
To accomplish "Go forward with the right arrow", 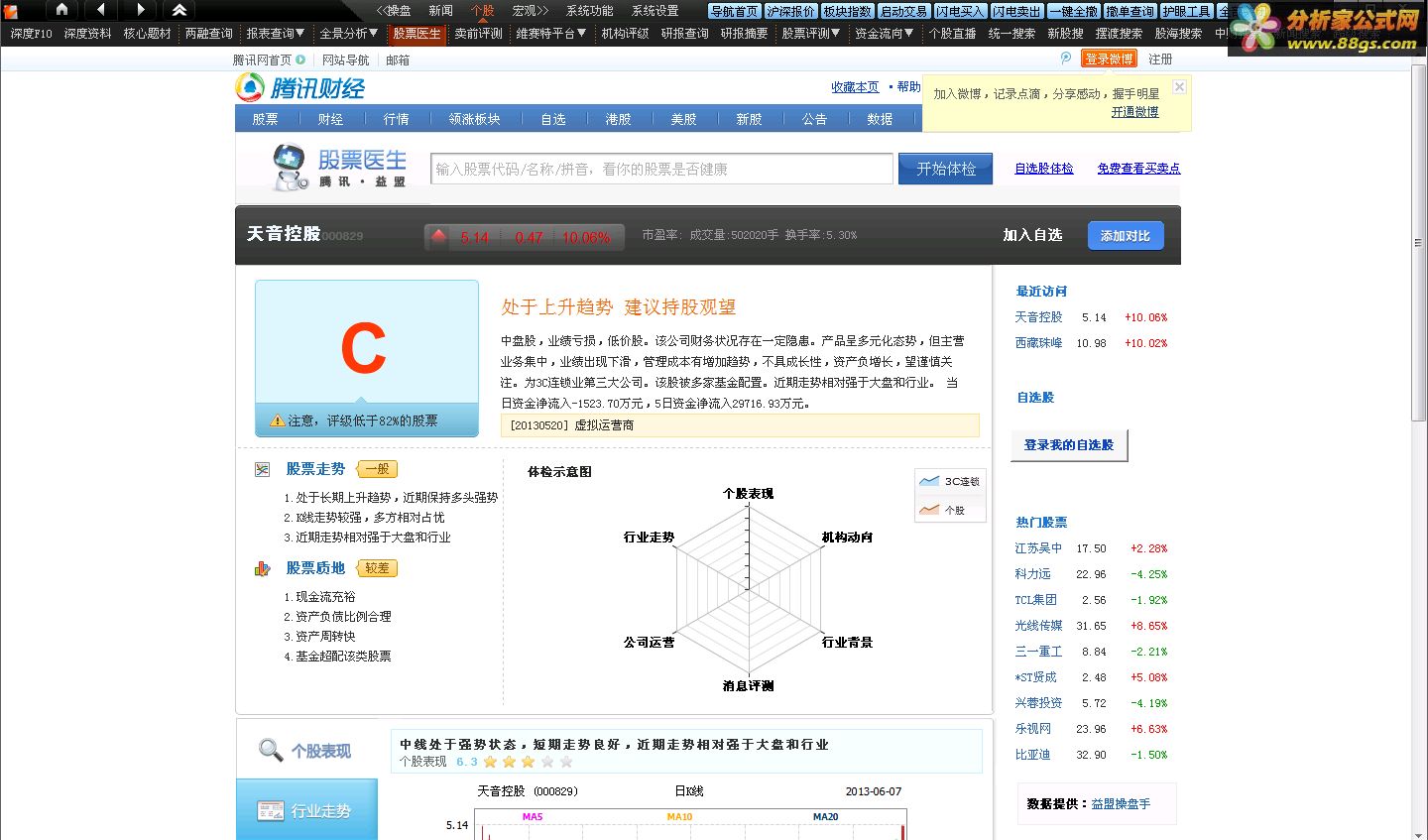I will 140,10.
